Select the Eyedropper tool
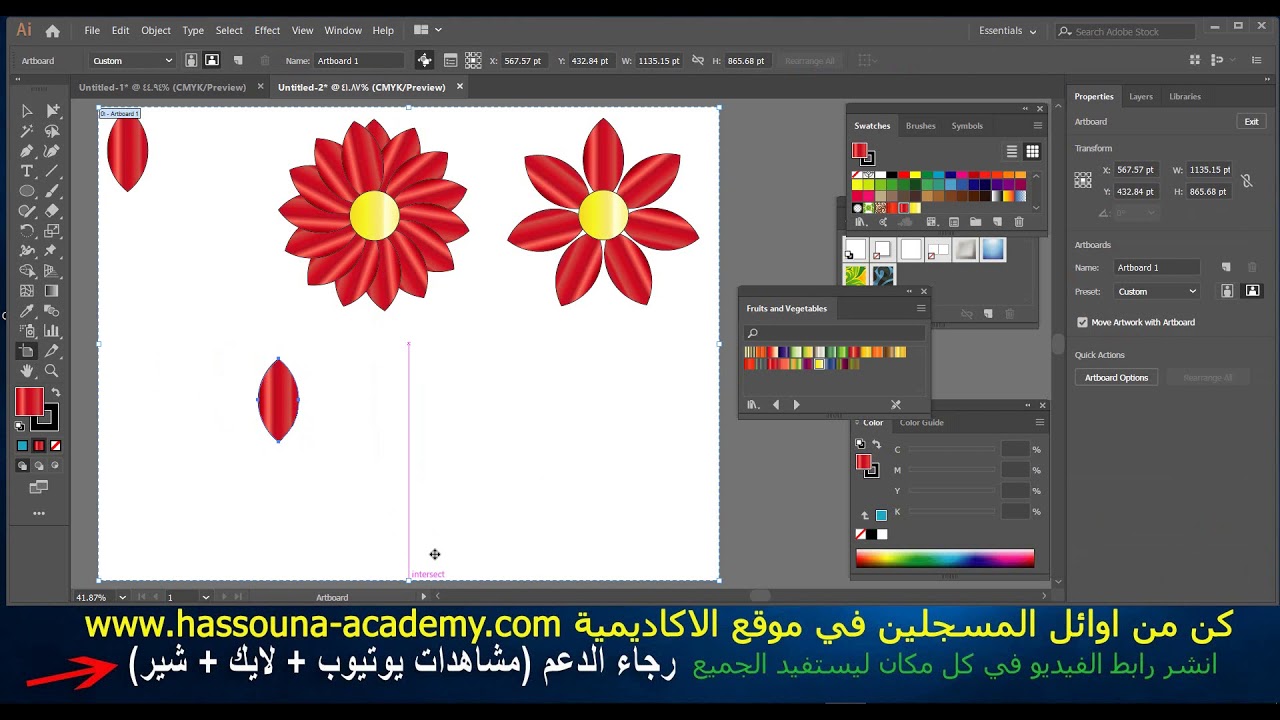Screen dimensions: 1280x720 (27, 311)
